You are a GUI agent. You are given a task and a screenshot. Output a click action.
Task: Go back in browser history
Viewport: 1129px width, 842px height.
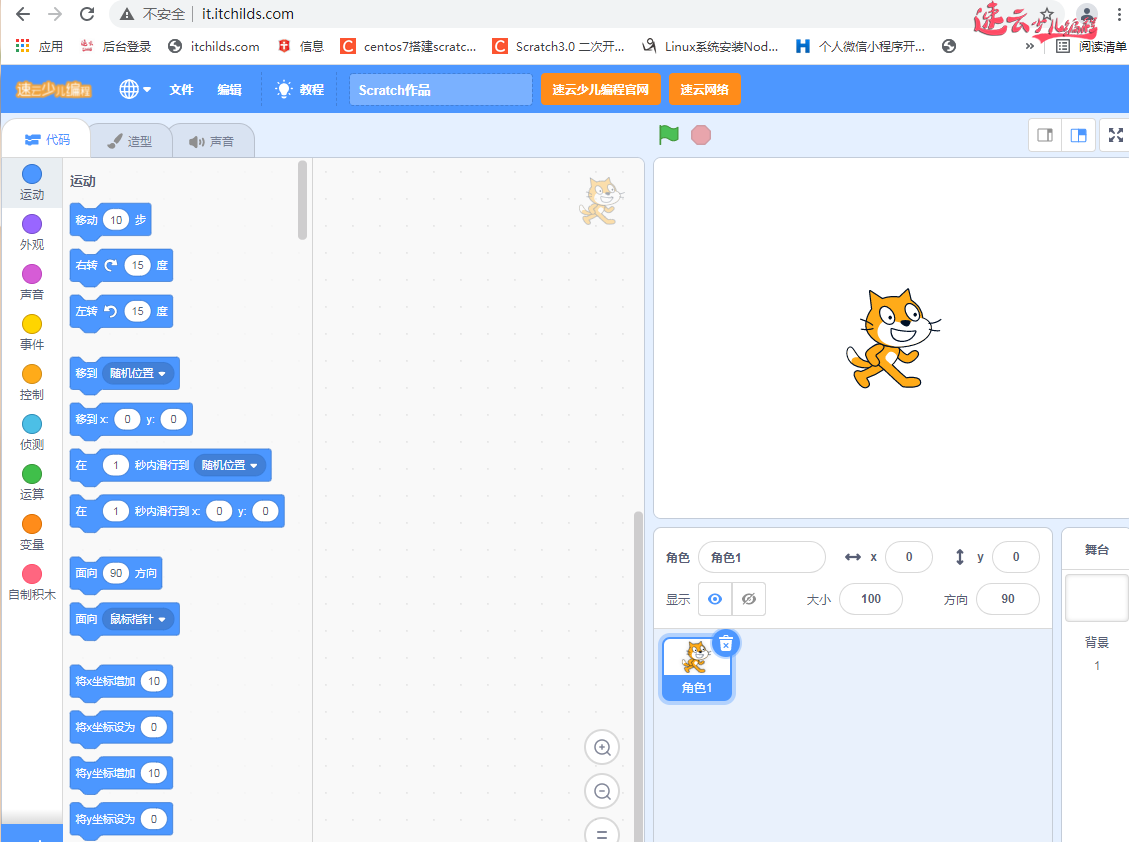(x=23, y=14)
